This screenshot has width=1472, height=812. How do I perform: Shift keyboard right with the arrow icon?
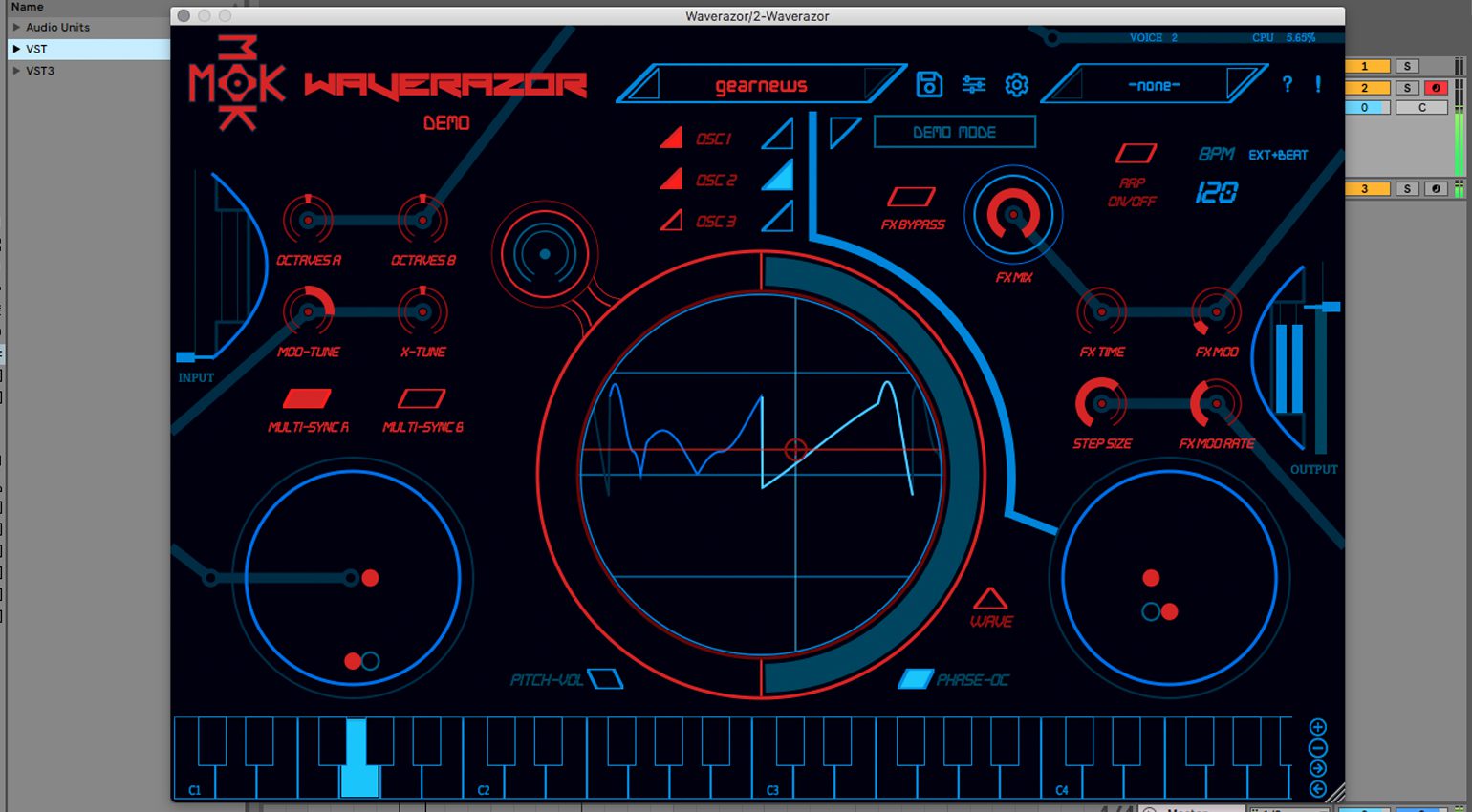click(1317, 769)
